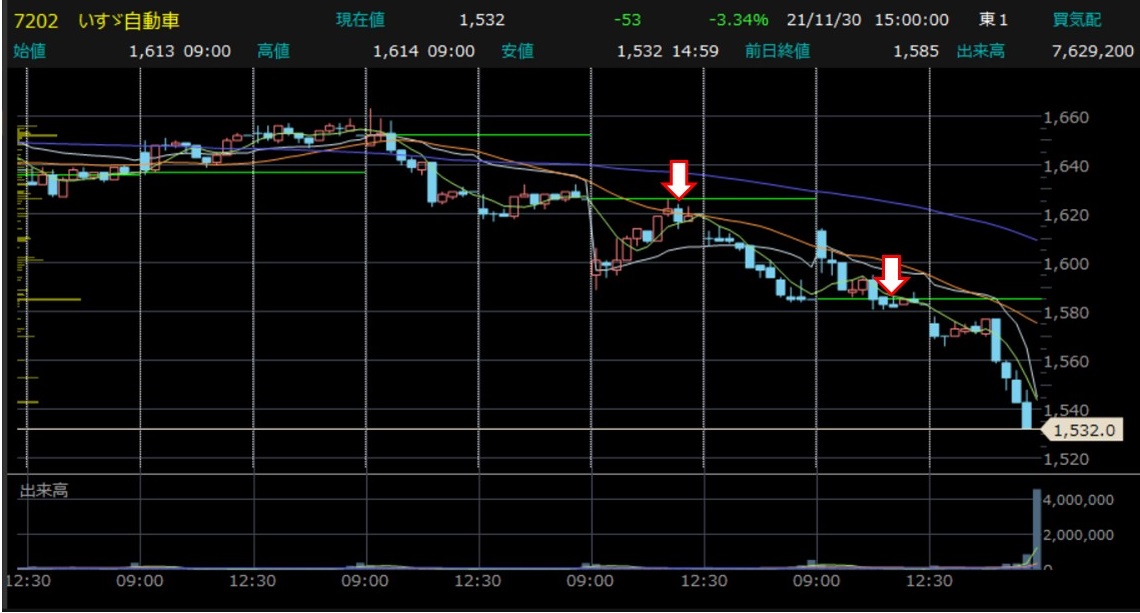Select the 1,580 price axis label
Image resolution: width=1140 pixels, height=613 pixels.
pos(1066,312)
